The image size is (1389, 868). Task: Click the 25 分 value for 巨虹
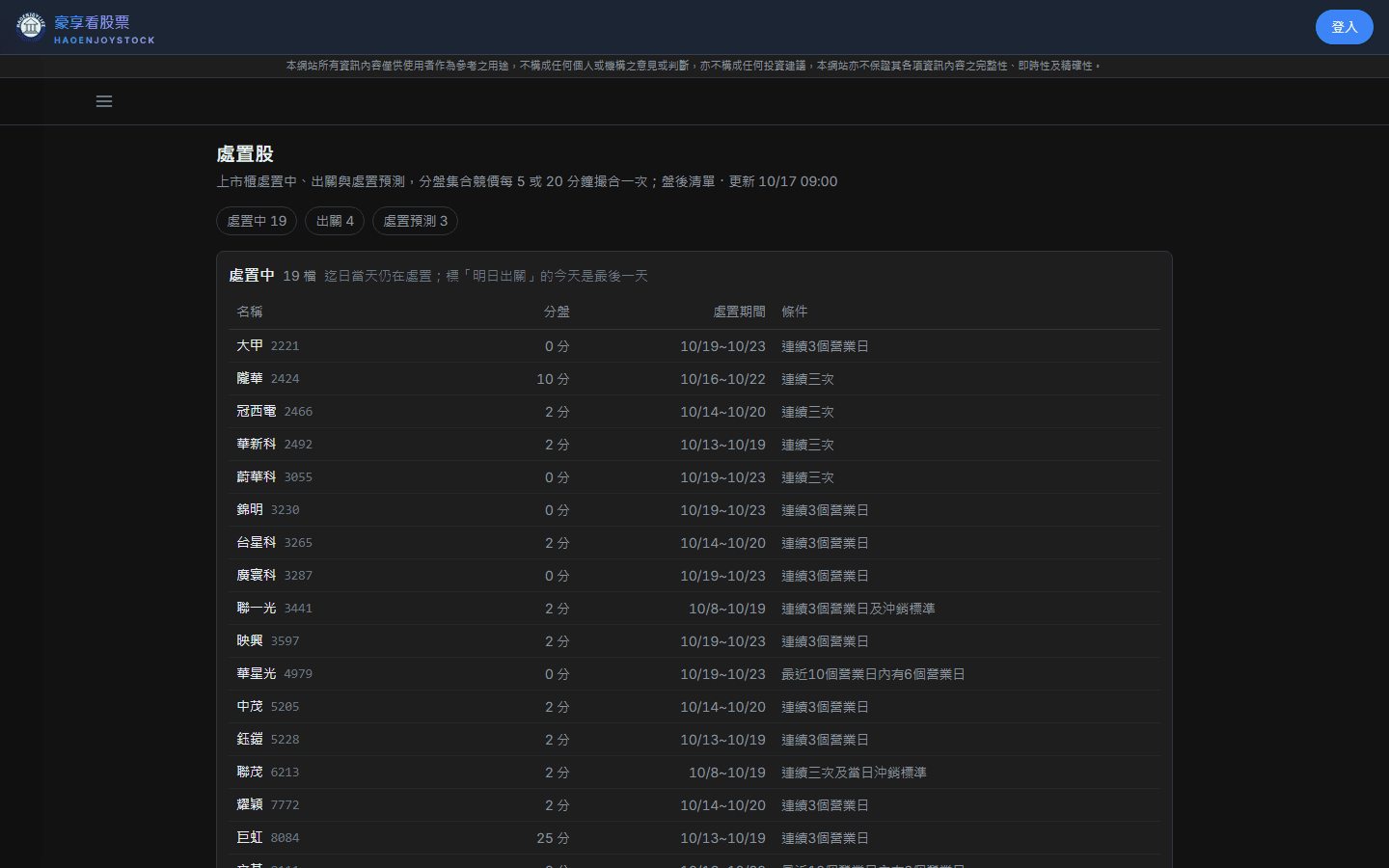tap(553, 838)
